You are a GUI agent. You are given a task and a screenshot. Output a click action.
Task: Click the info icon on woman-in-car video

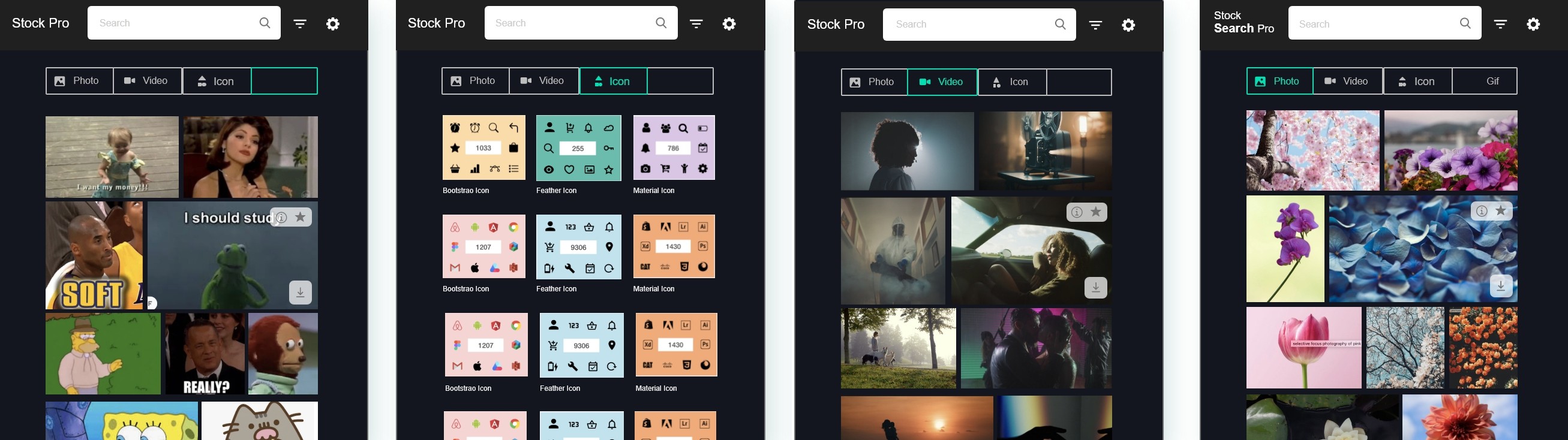[x=1077, y=212]
